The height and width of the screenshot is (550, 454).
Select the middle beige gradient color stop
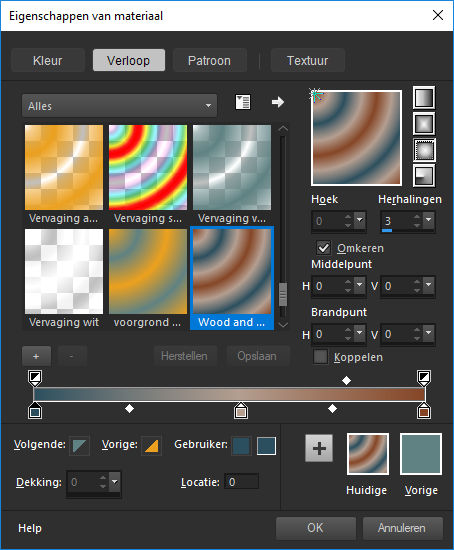241,410
